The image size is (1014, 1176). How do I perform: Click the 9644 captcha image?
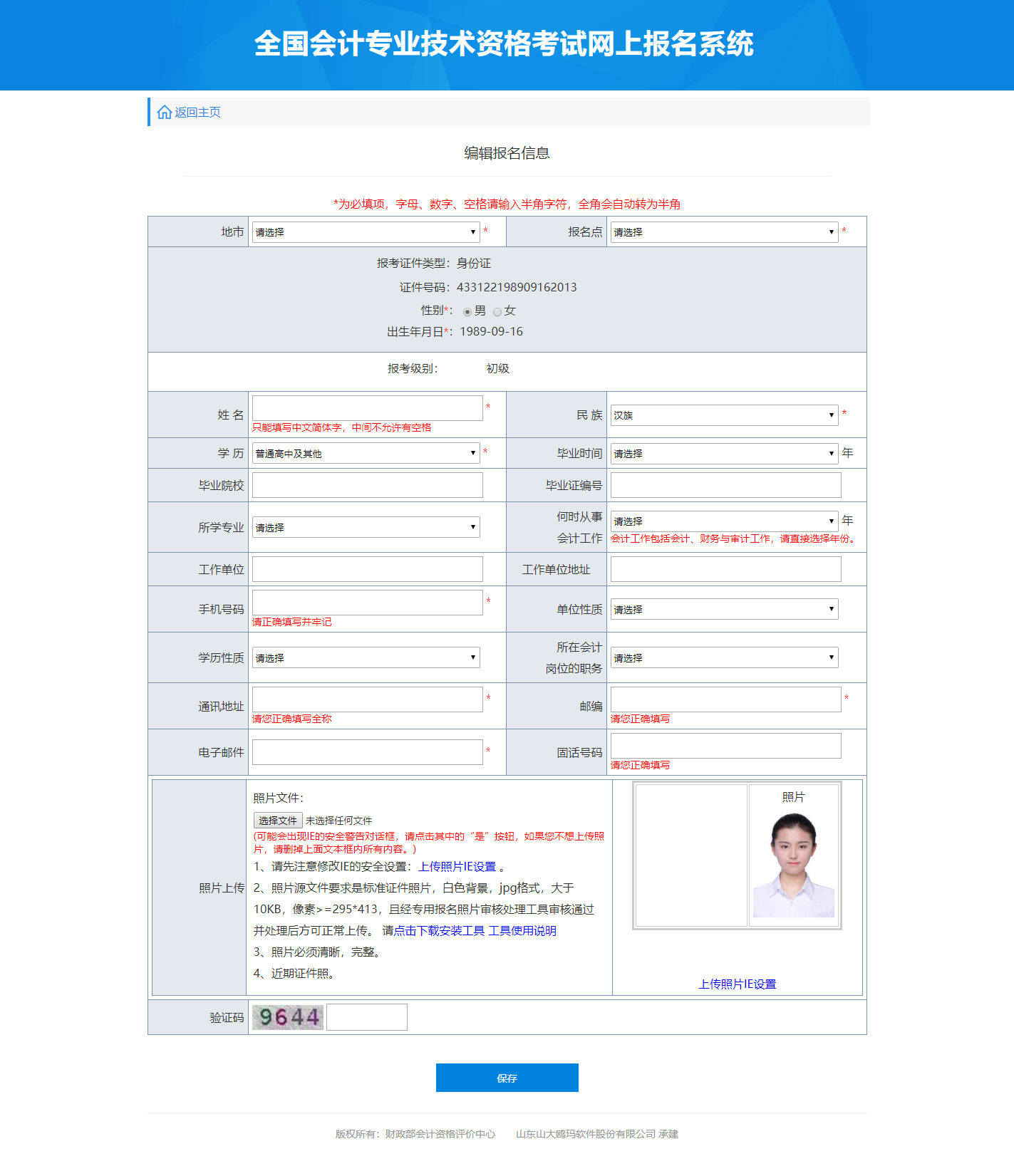(x=288, y=1017)
